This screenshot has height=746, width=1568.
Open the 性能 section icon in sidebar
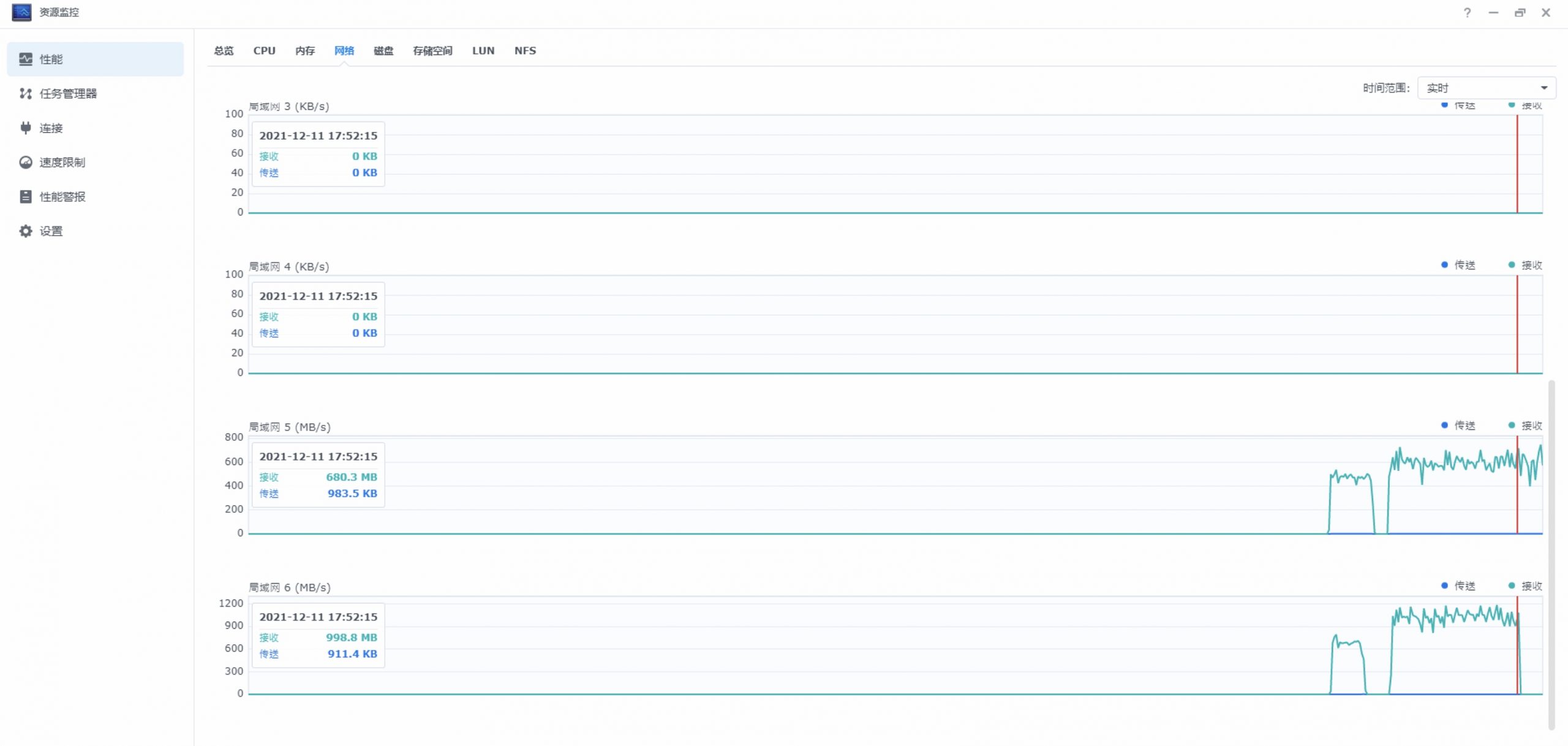26,59
